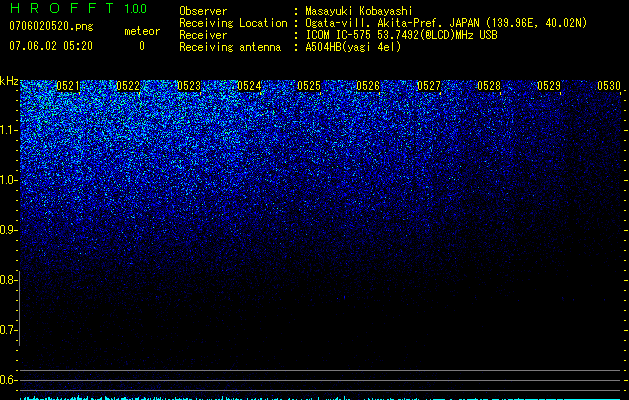Click the 0527 time marker
The image size is (629, 400).
pos(428,86)
